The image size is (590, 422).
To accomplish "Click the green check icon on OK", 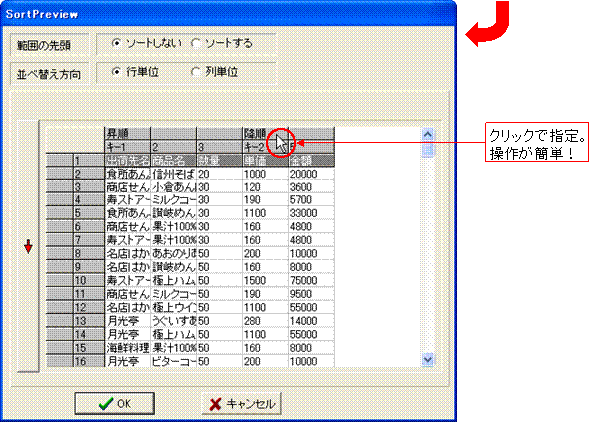I will (x=105, y=404).
